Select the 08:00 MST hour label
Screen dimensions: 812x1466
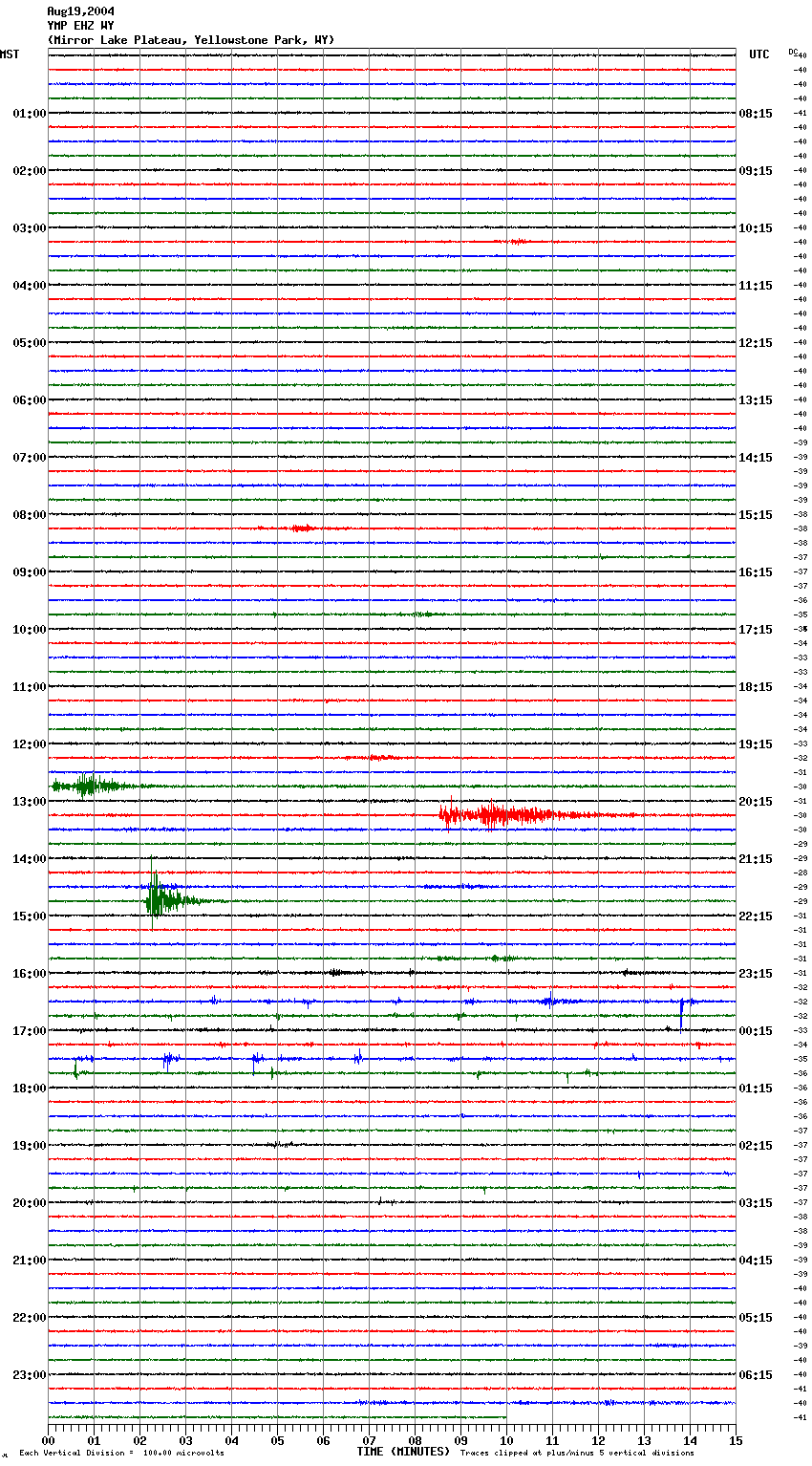30,515
